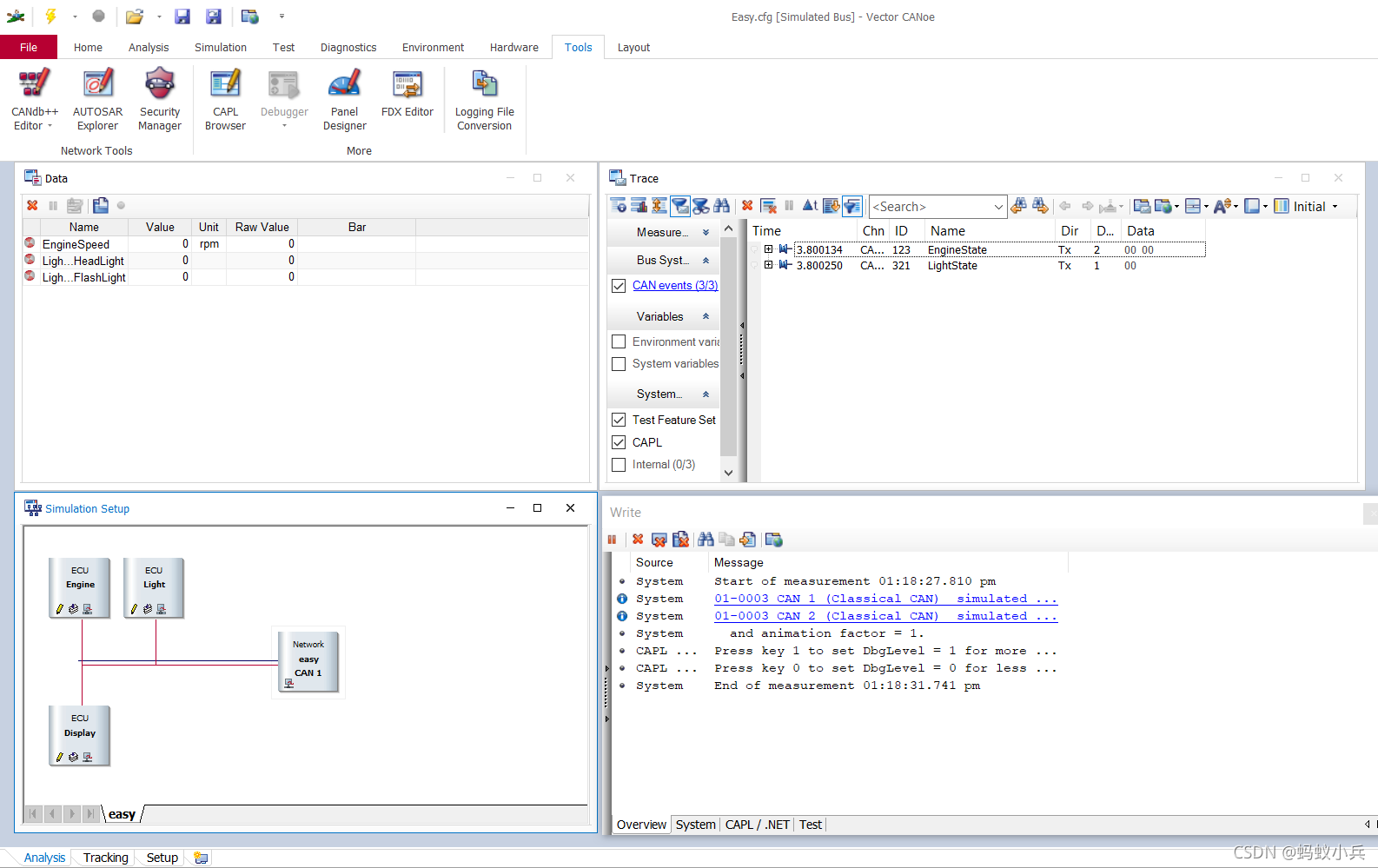Screen dimensions: 1378x868
Task: Open the Trace Search dropdown
Action: coord(998,207)
